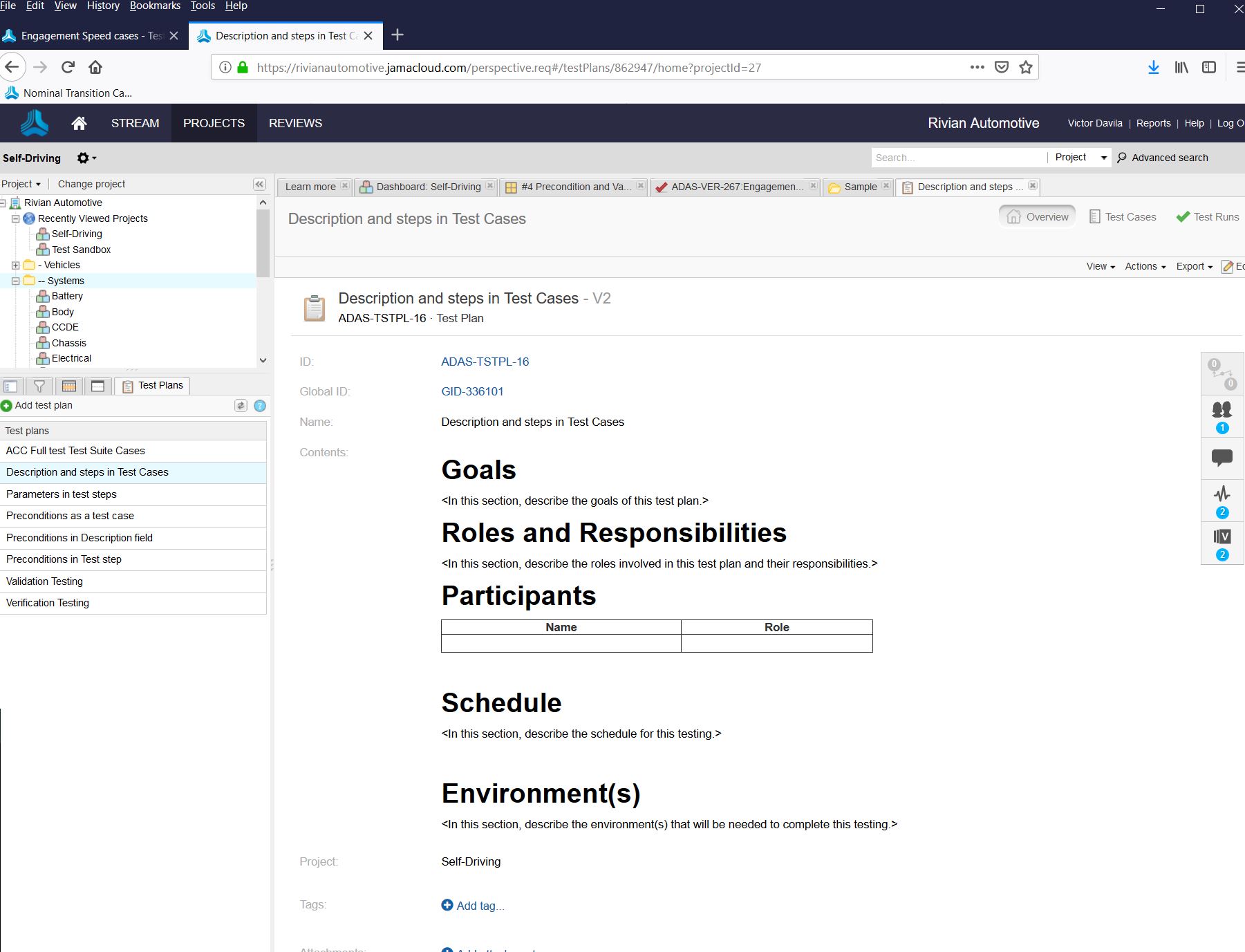Screen dimensions: 1245x952
Task: Open relationships widget icon
Action: tap(1221, 374)
